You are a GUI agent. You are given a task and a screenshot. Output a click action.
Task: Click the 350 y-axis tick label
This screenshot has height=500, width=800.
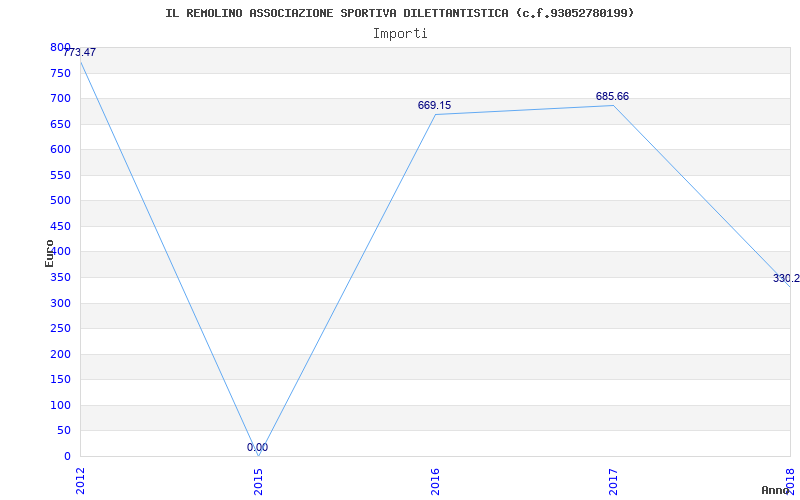(60, 278)
